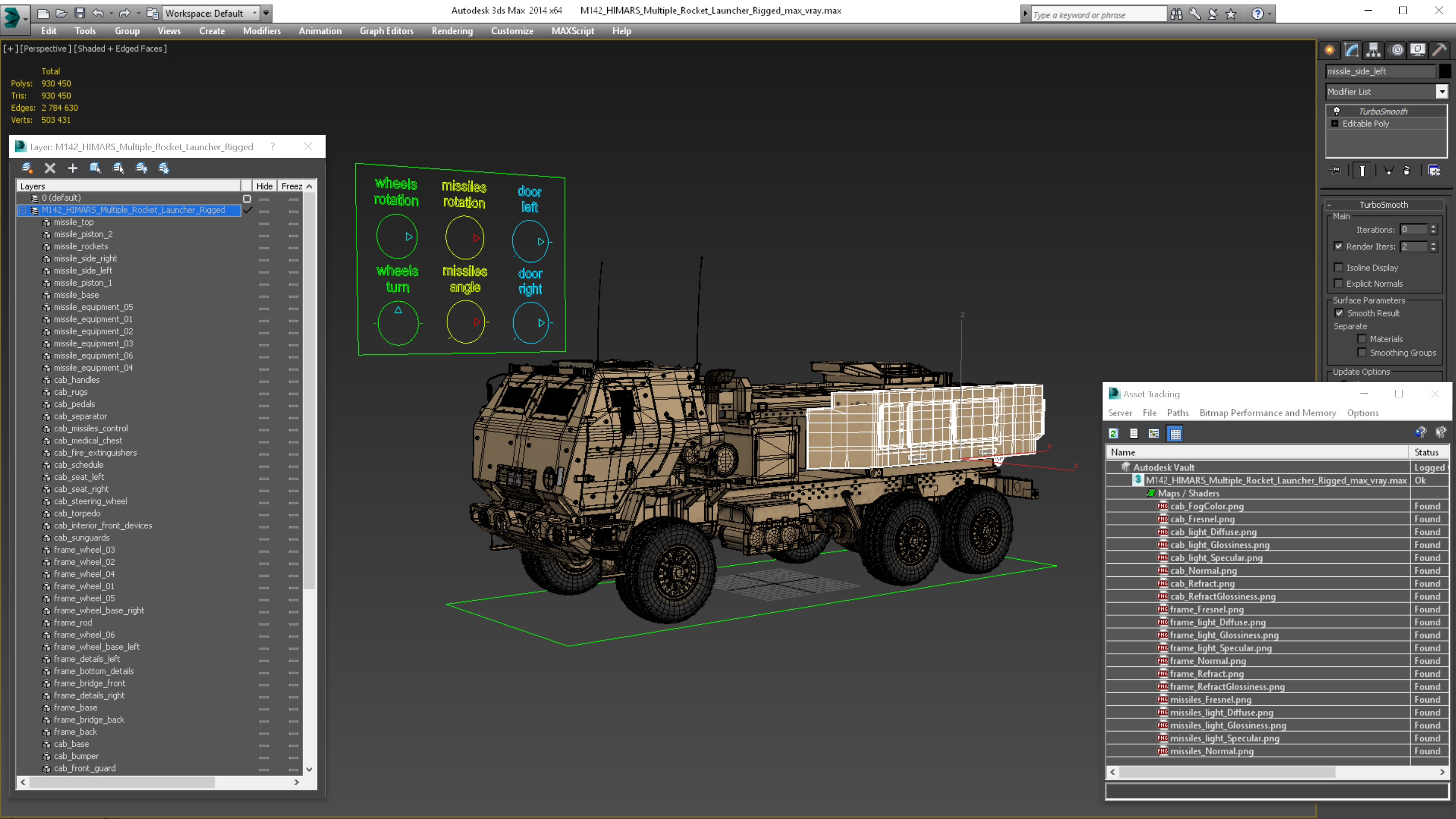Add selected objects to layer plus icon
This screenshot has height=819, width=1456.
(x=72, y=168)
